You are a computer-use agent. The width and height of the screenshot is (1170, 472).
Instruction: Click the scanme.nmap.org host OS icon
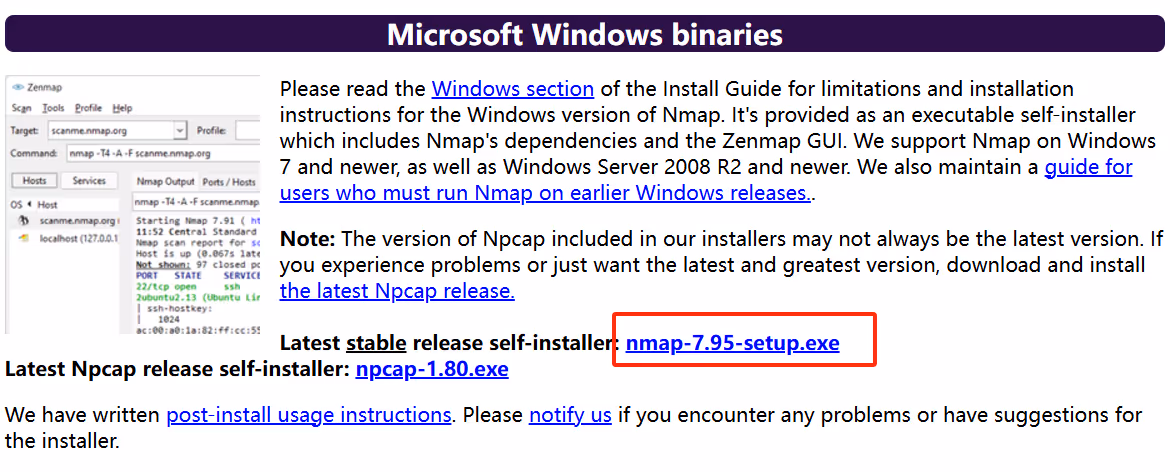click(x=25, y=221)
